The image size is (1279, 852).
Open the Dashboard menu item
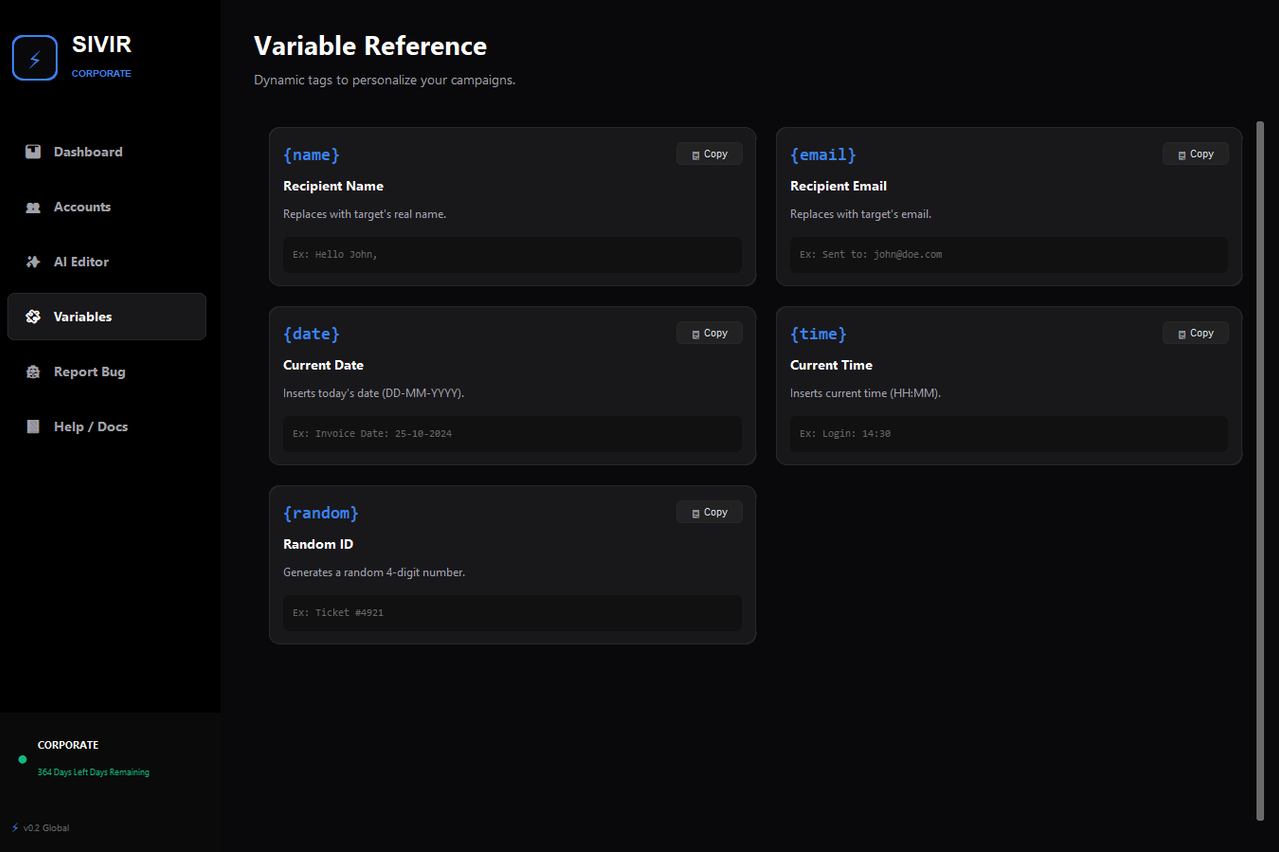click(107, 152)
